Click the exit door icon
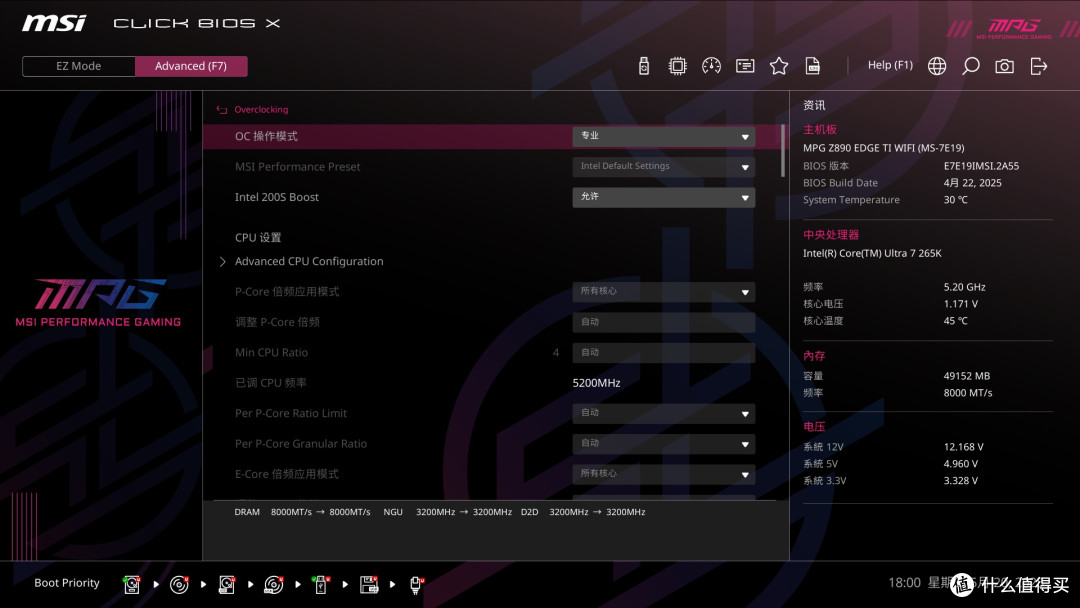Viewport: 1080px width, 608px height. click(x=1039, y=66)
